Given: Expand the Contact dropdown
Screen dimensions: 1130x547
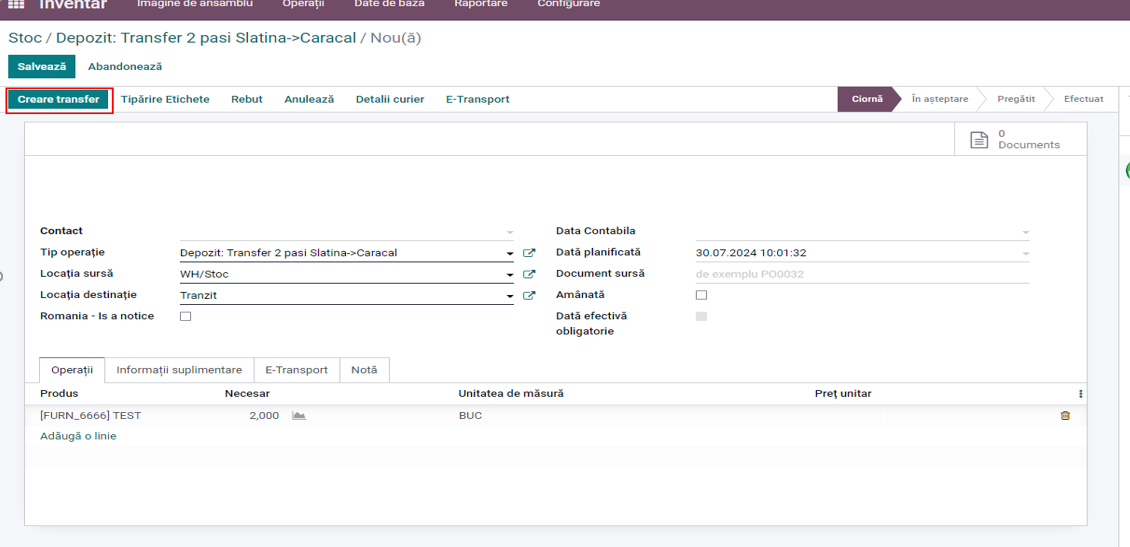Looking at the screenshot, I should 510,232.
